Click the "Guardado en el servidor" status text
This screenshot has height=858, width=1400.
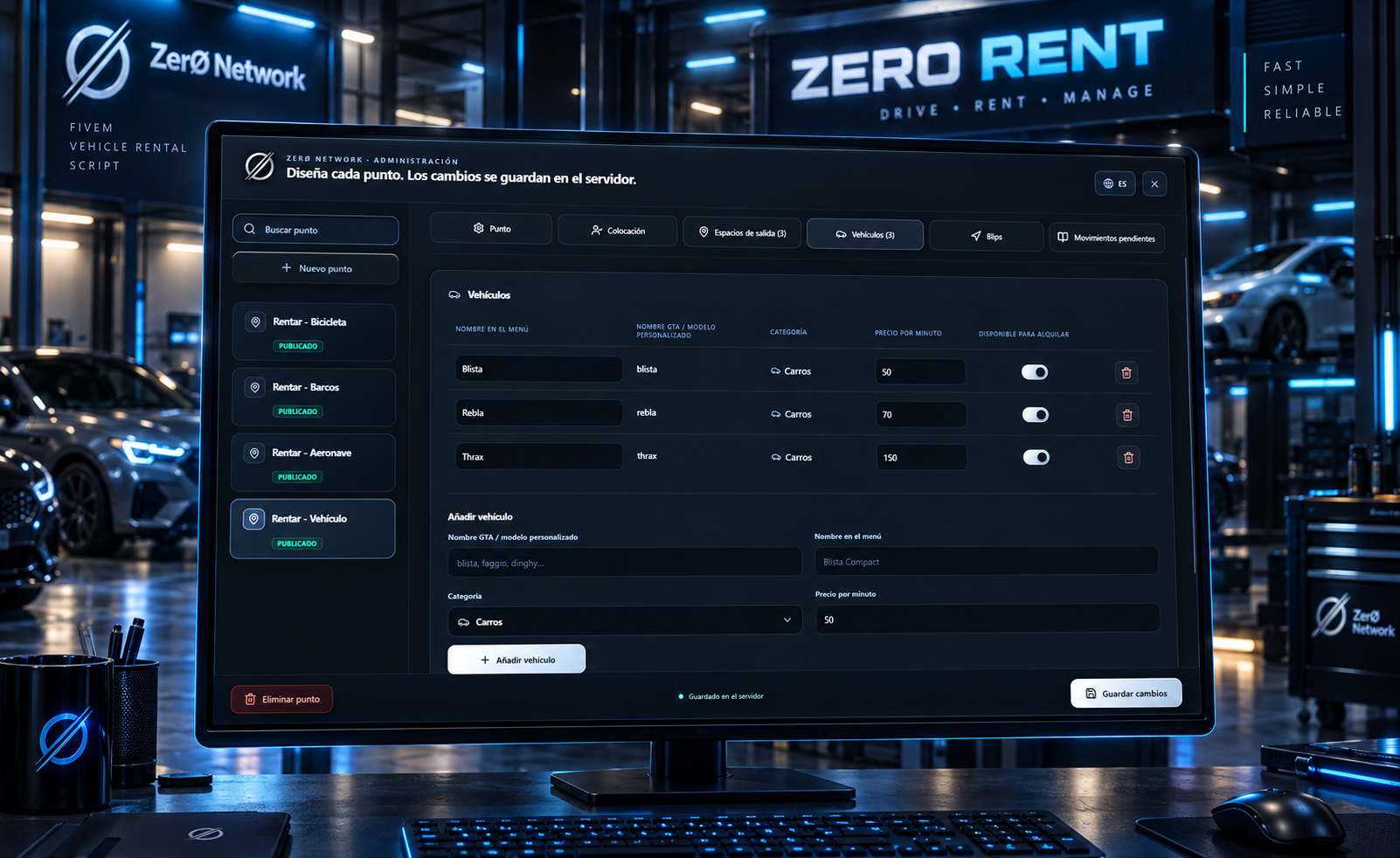click(726, 696)
